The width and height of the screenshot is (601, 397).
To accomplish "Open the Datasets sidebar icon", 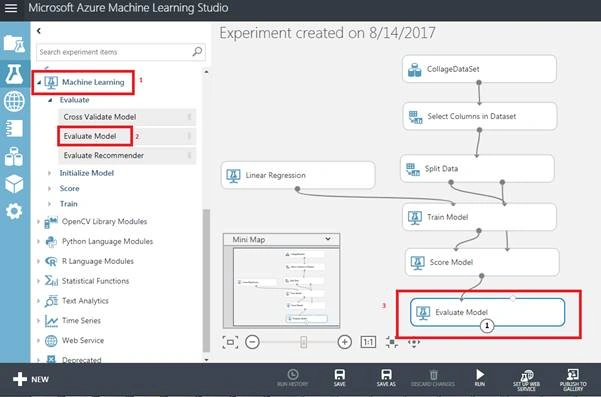I will pos(14,156).
